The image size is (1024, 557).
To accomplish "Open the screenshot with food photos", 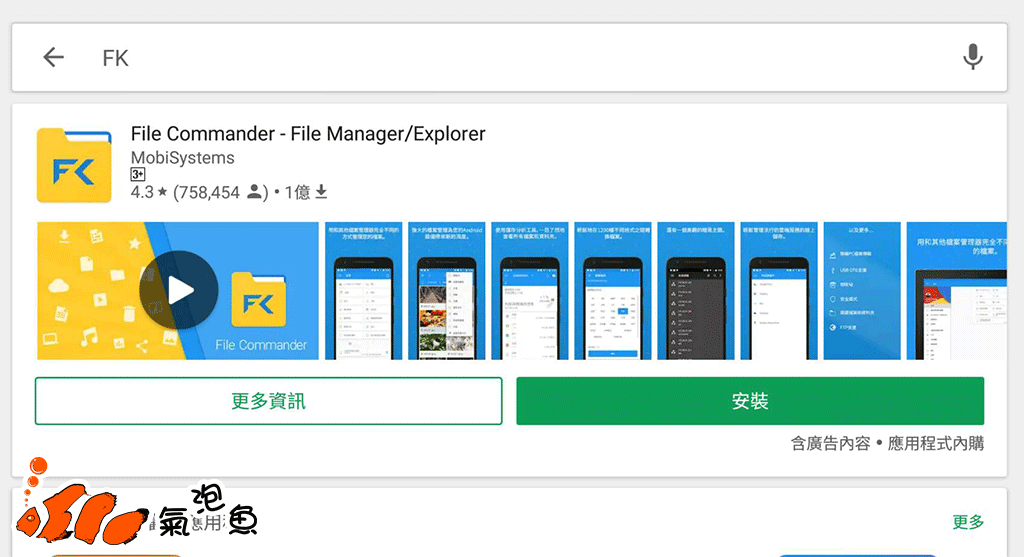I will coord(447,291).
